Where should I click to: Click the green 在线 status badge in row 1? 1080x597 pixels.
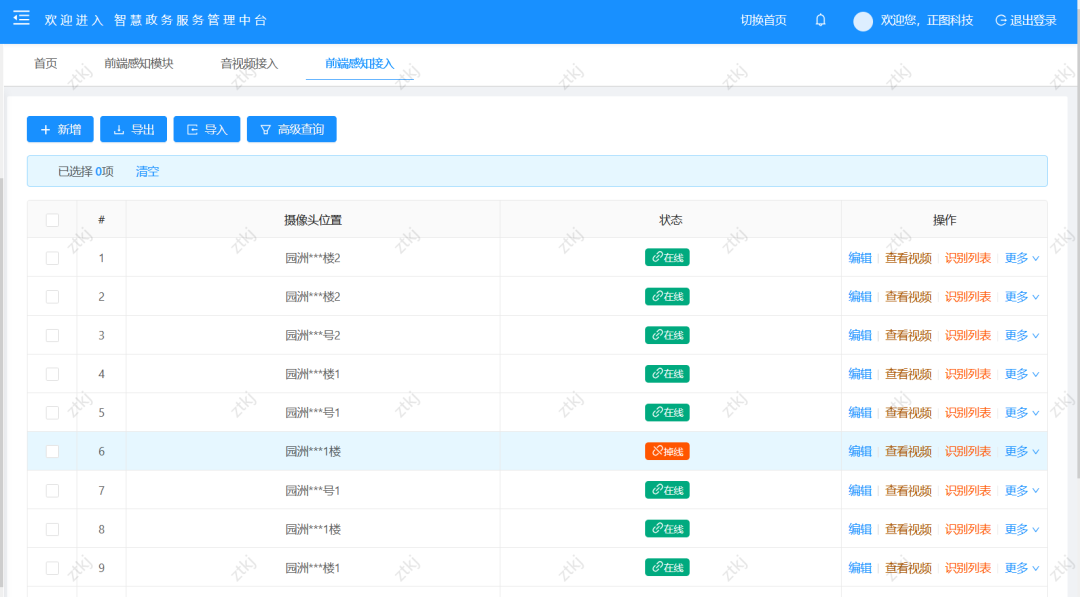tap(667, 257)
